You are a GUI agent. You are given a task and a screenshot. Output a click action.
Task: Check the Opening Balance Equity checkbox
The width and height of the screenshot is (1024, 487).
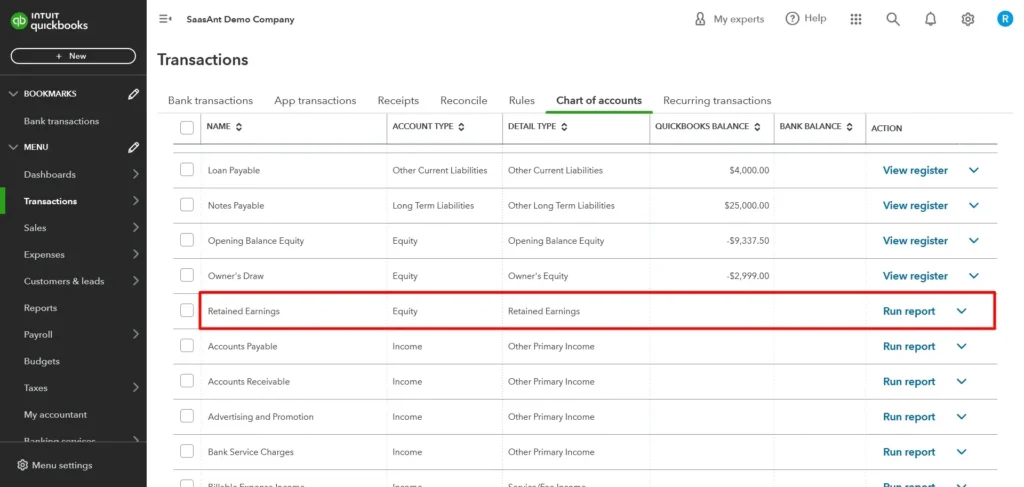[x=187, y=240]
